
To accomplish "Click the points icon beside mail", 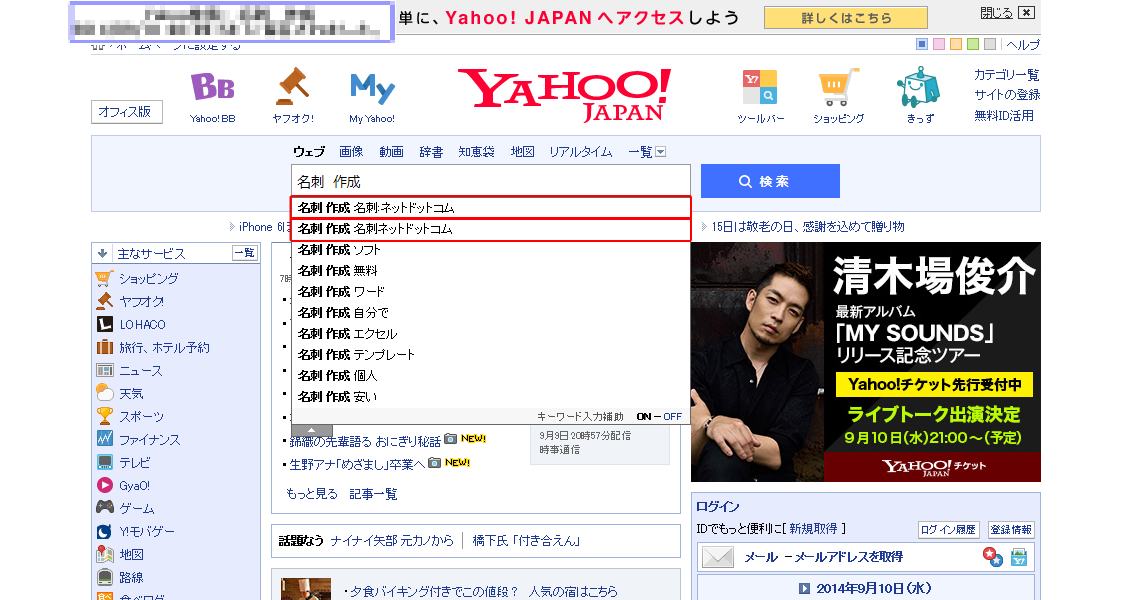I will click(992, 557).
